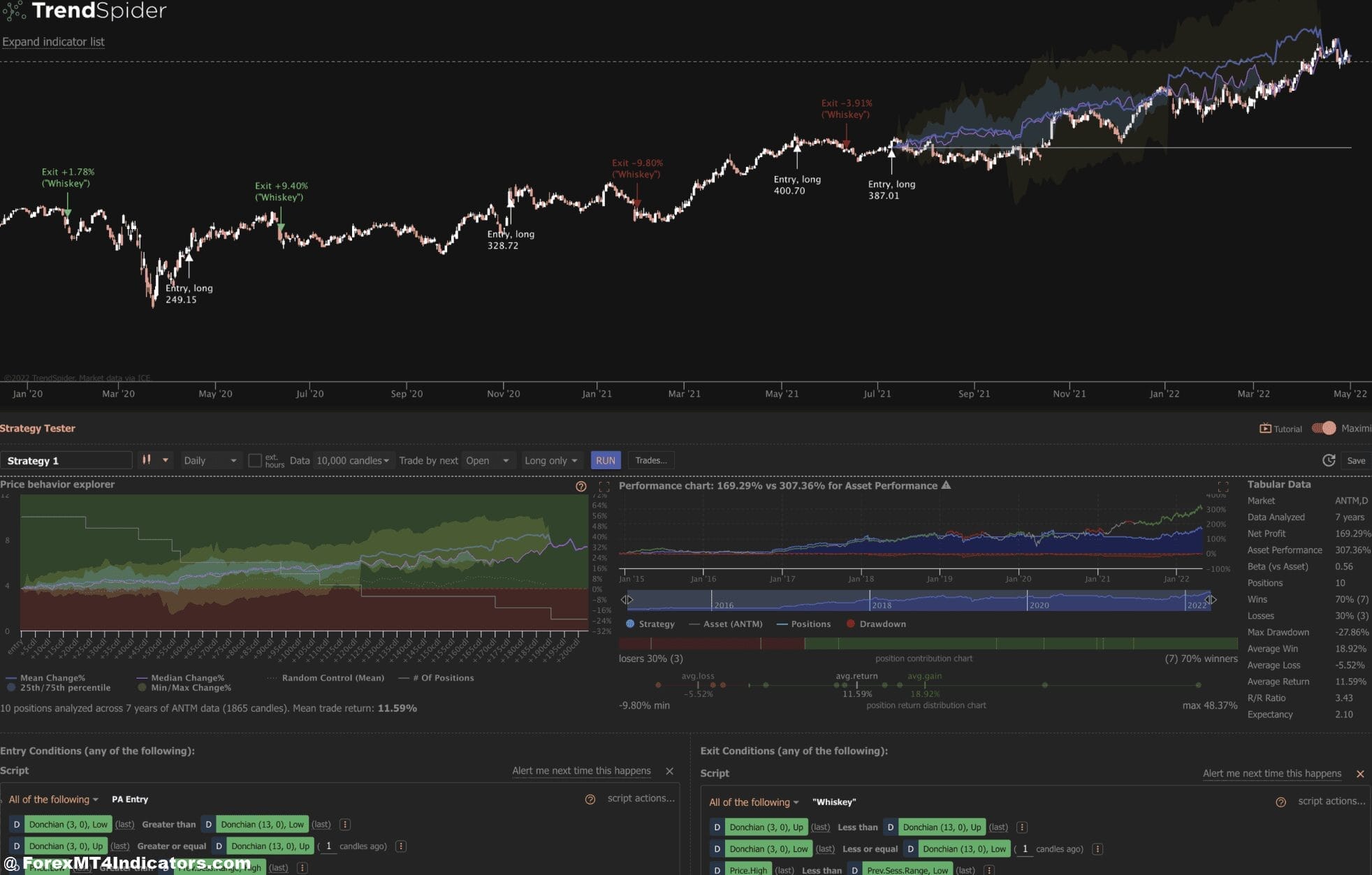Enable the ext. hours checkbox
Image resolution: width=1372 pixels, height=875 pixels.
[255, 460]
